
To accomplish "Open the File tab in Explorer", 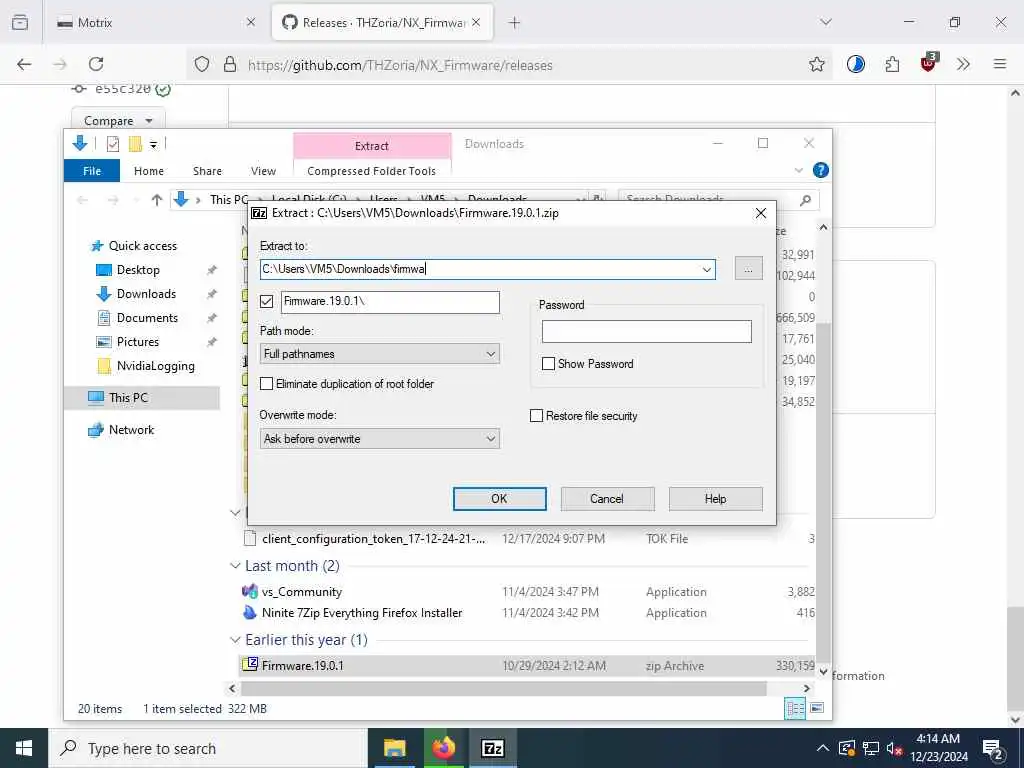I will (92, 170).
